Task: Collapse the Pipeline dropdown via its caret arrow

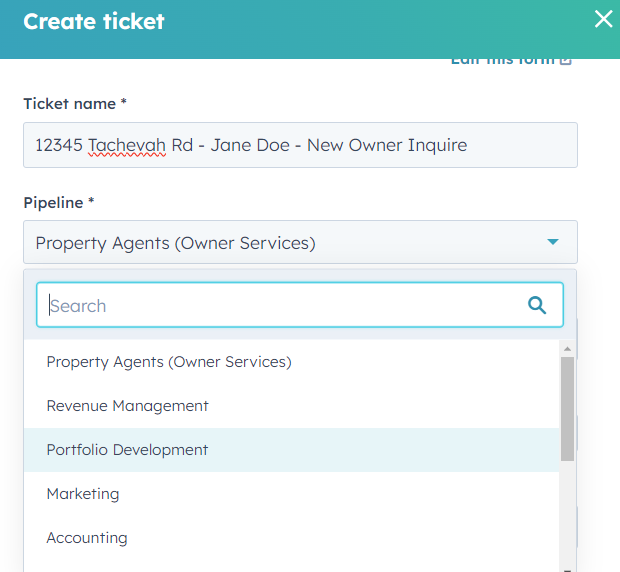Action: tap(552, 242)
